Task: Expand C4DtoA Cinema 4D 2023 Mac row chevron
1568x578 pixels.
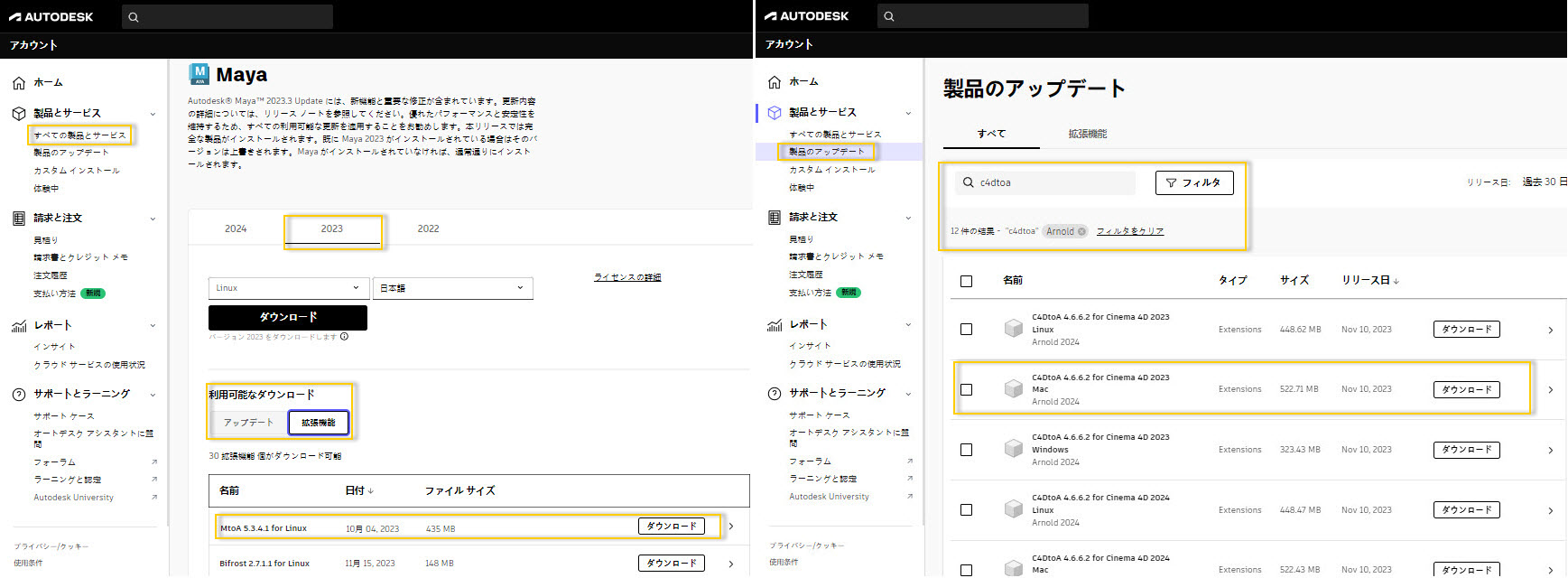Action: (x=1551, y=390)
